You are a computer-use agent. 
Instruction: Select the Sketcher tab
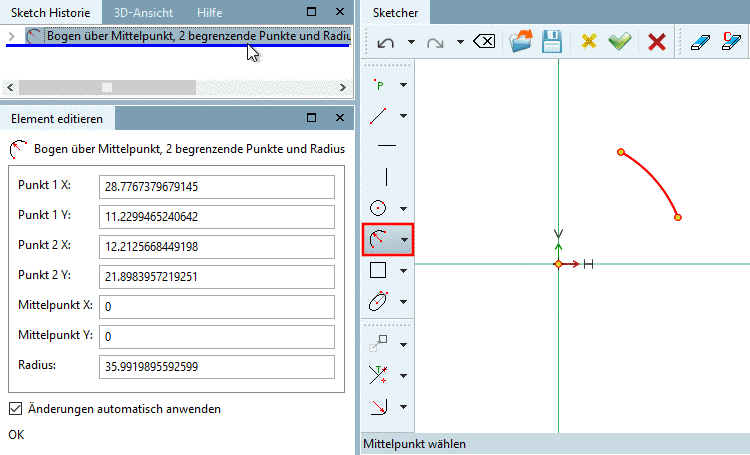396,12
